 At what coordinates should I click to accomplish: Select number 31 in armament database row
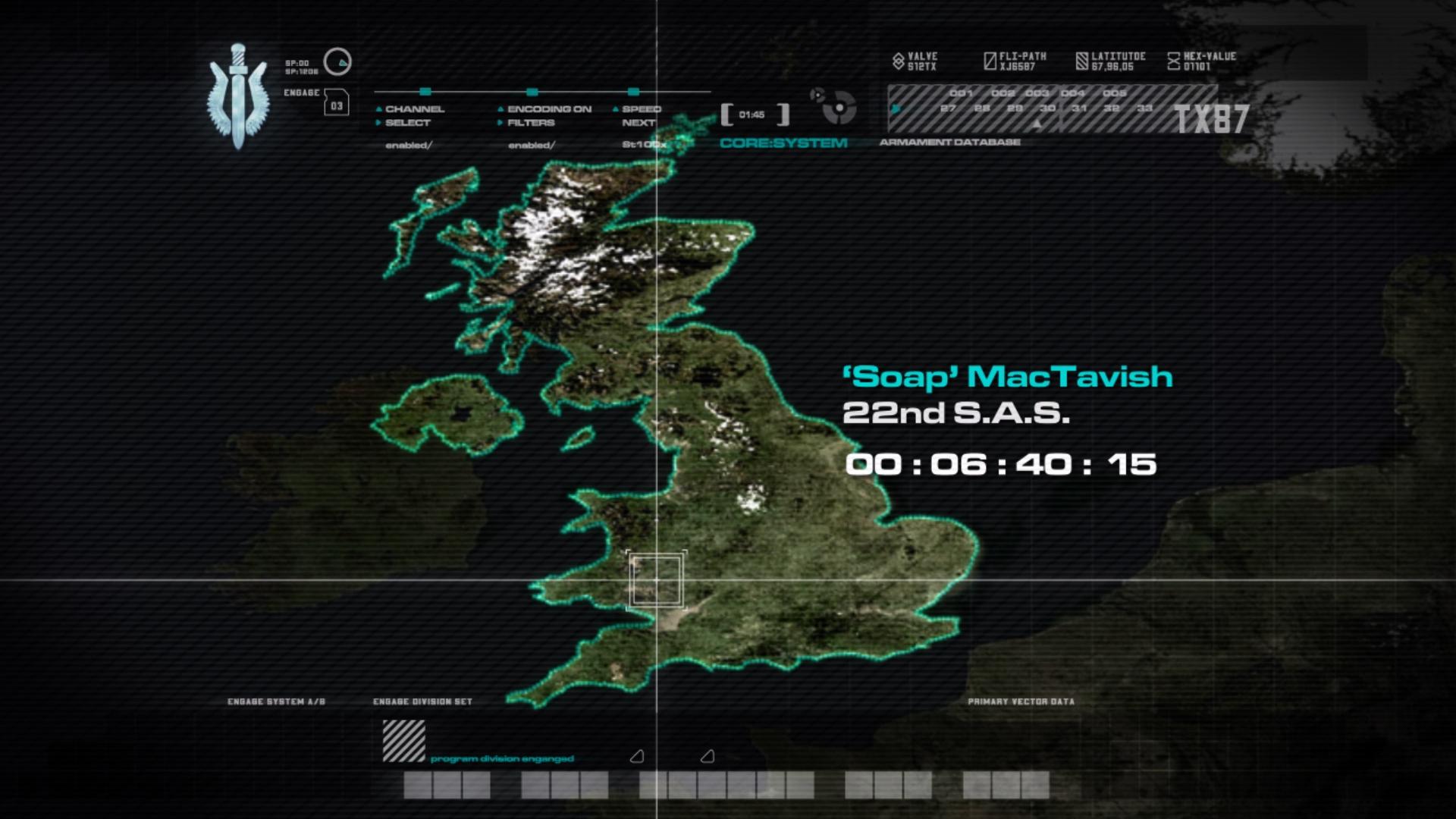(1079, 108)
